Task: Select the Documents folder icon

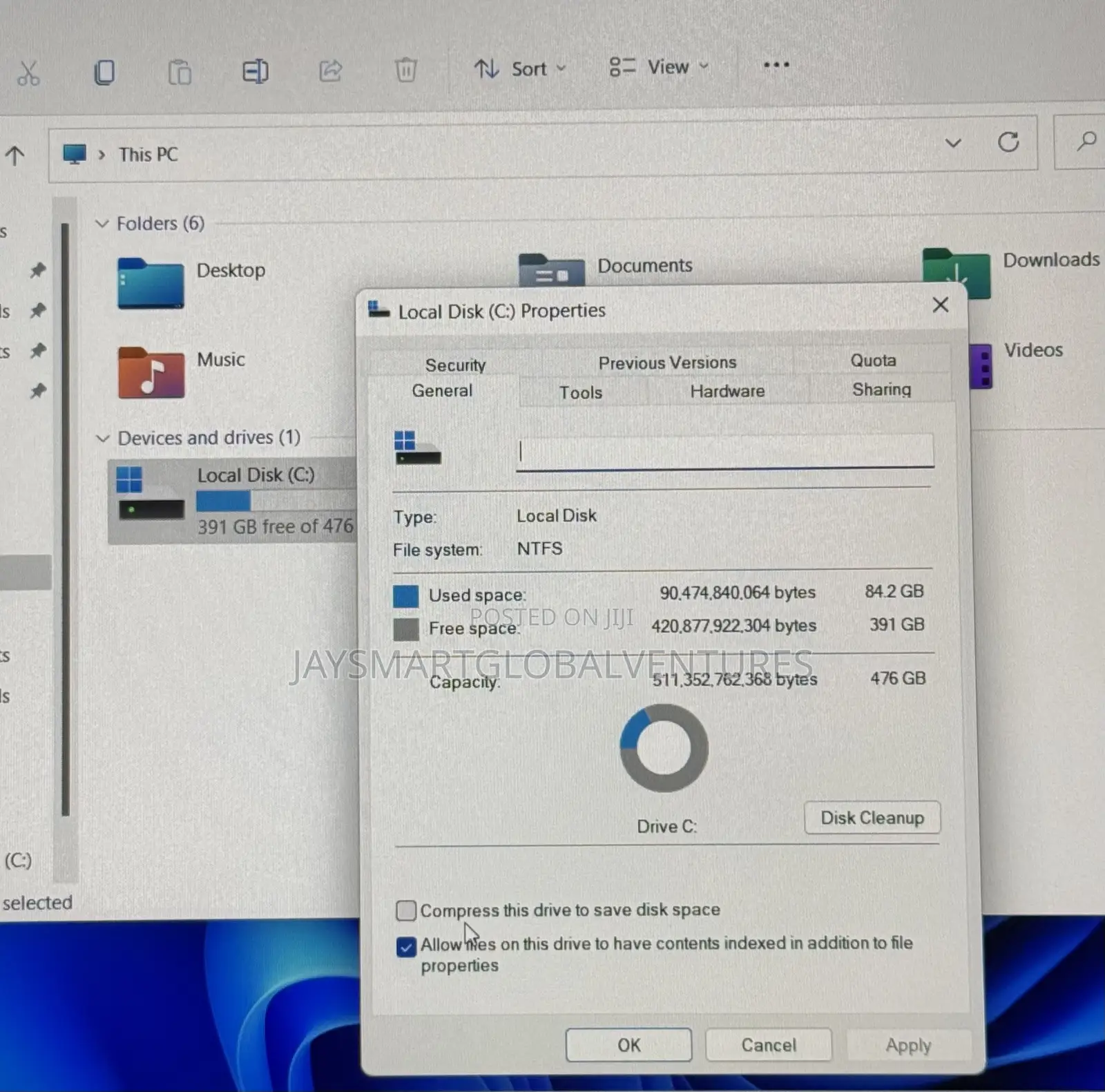Action: (x=551, y=269)
